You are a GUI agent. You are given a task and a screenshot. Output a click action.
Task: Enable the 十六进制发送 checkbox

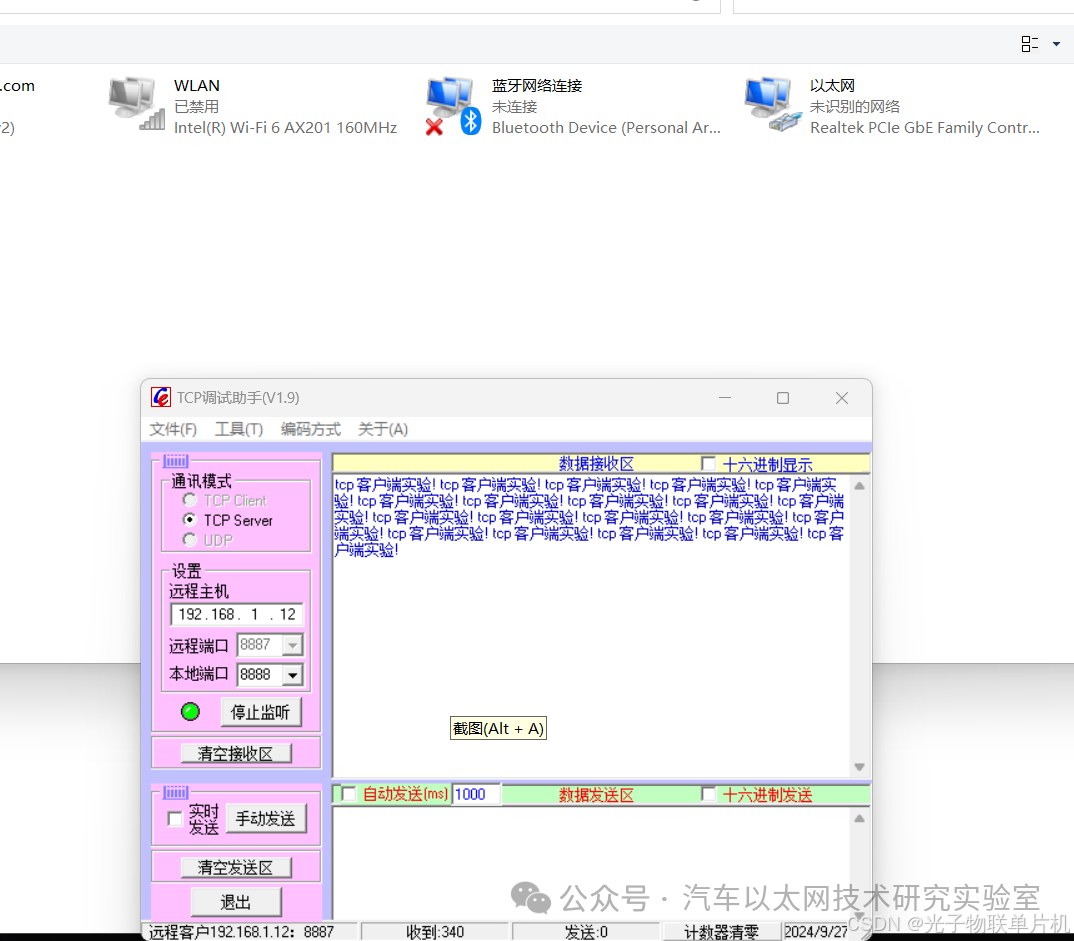(x=709, y=794)
